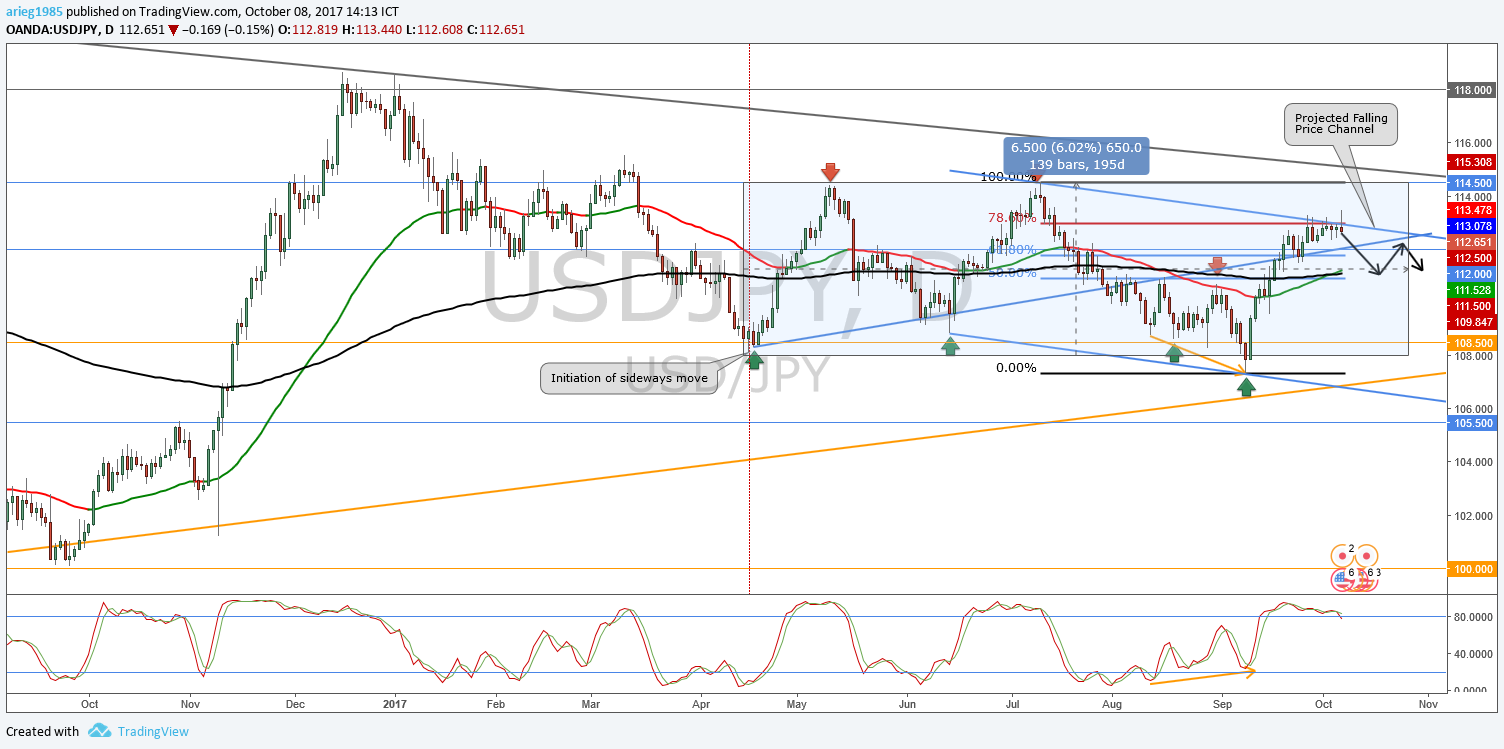Click the orange 108.500 price label
Image resolution: width=1504 pixels, height=749 pixels.
(x=1471, y=342)
